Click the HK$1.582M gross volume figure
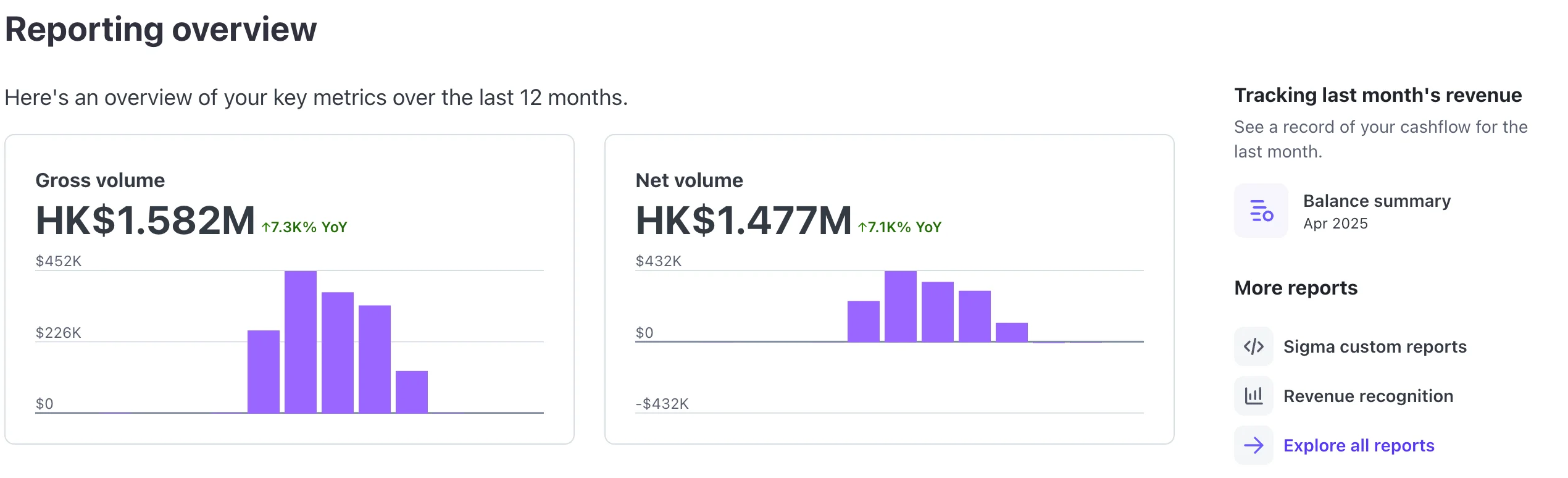The image size is (1568, 478). (145, 220)
